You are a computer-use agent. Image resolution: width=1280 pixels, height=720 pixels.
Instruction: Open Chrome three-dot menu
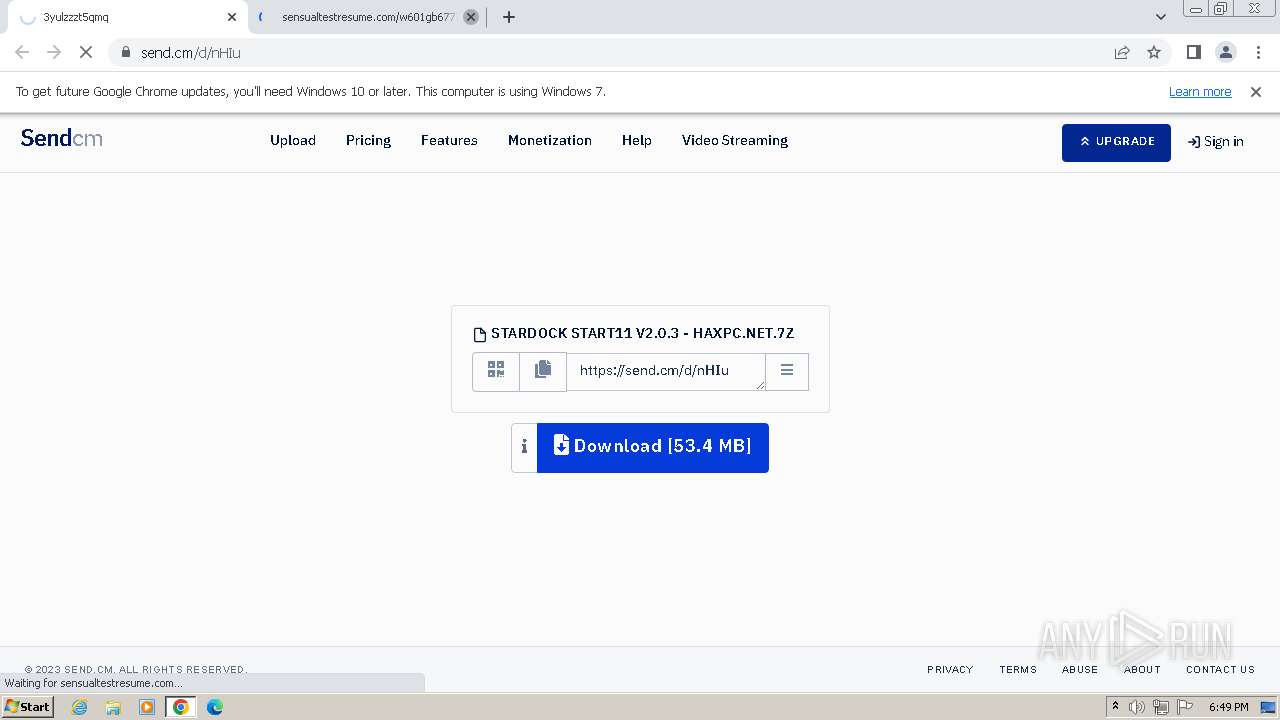click(1257, 52)
